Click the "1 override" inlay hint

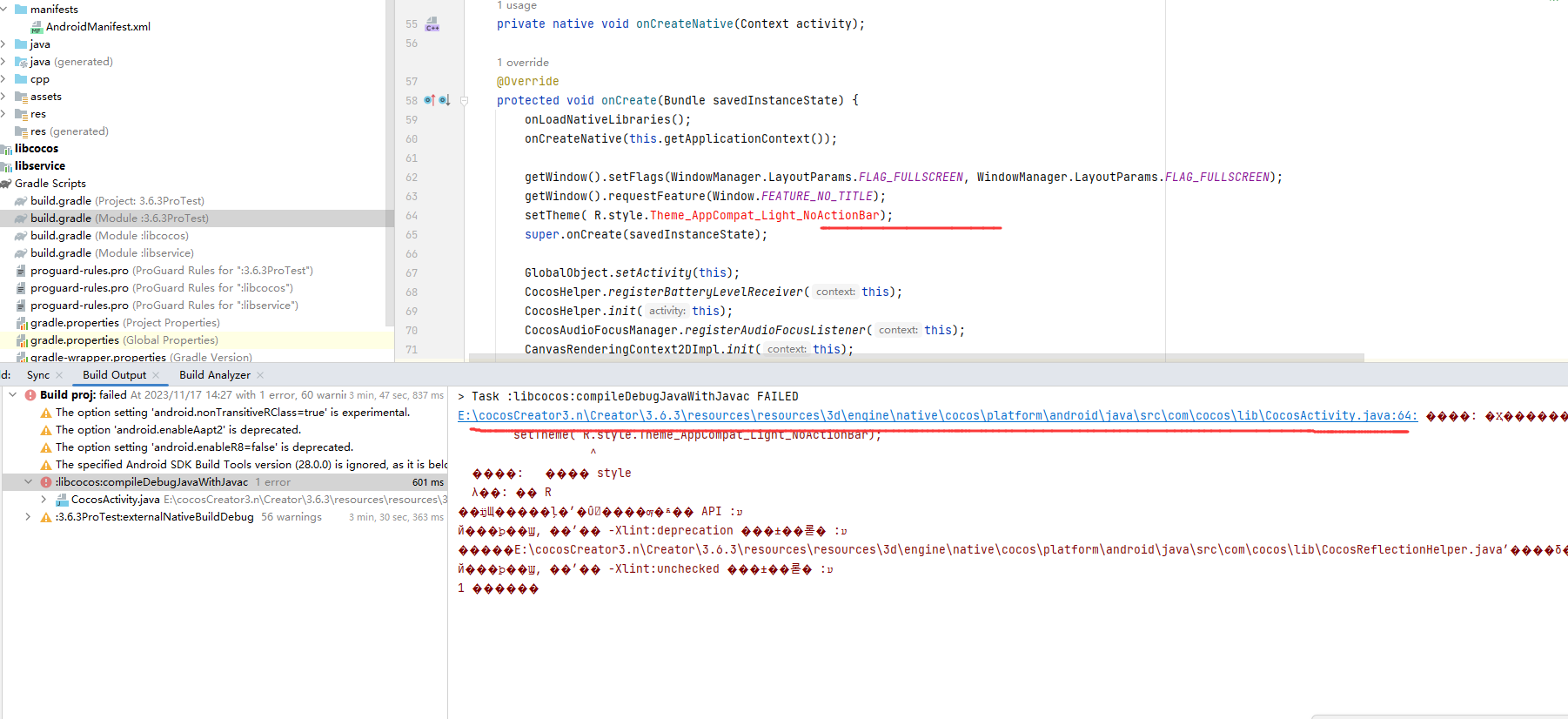(x=523, y=63)
